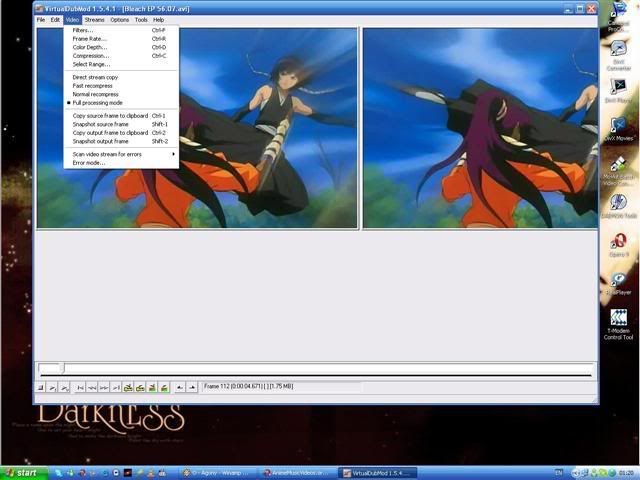Open DivX Player desktop shortcut
The width and height of the screenshot is (640, 480).
[618, 91]
